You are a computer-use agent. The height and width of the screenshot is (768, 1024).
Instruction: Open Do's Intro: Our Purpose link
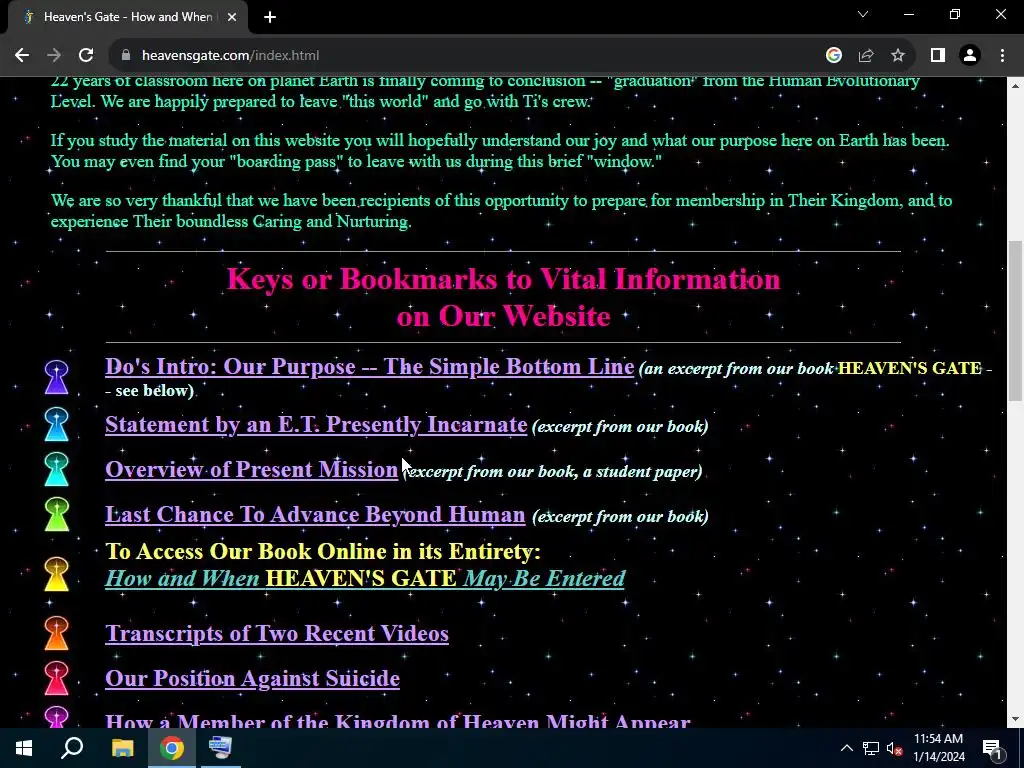(x=370, y=366)
